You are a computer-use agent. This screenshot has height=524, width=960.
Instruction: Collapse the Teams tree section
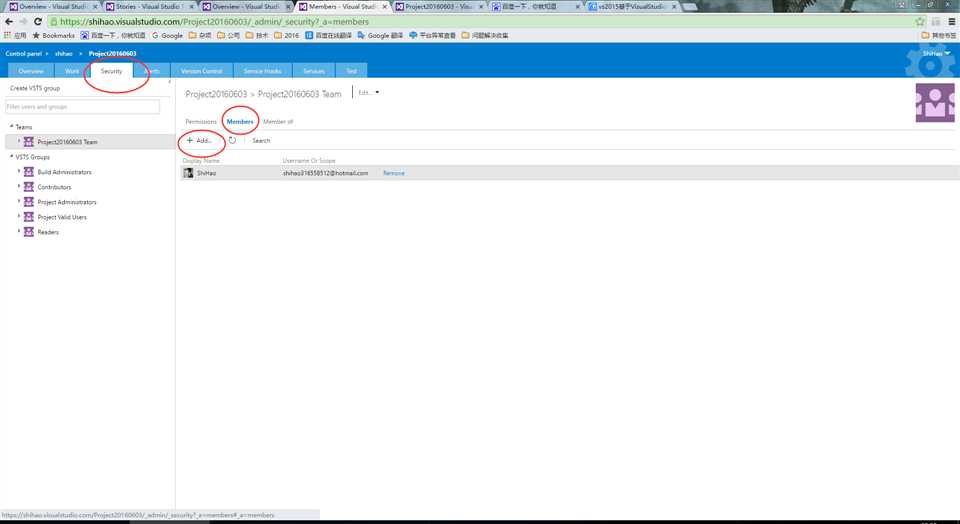11,127
